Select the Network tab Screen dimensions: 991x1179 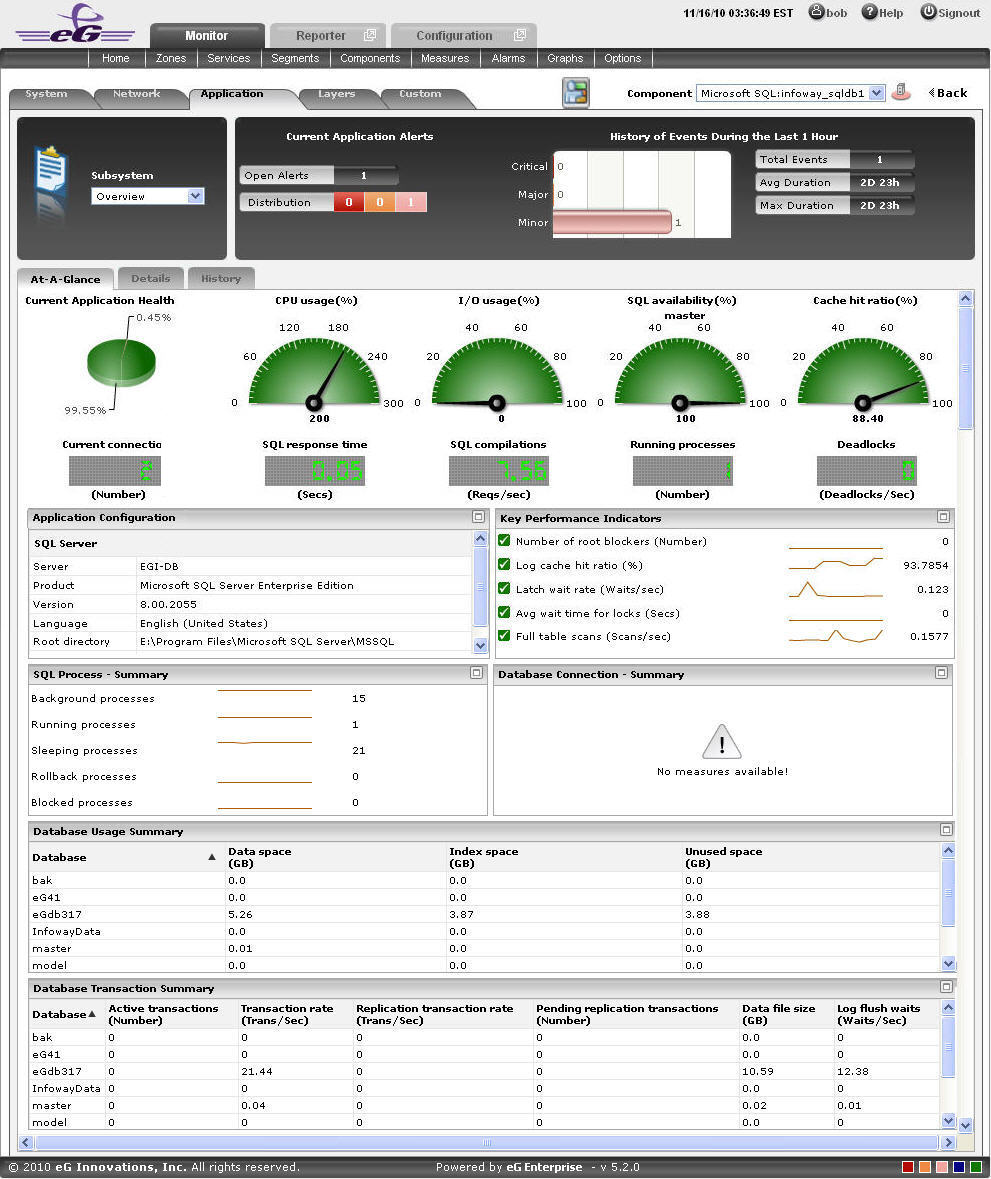(136, 94)
